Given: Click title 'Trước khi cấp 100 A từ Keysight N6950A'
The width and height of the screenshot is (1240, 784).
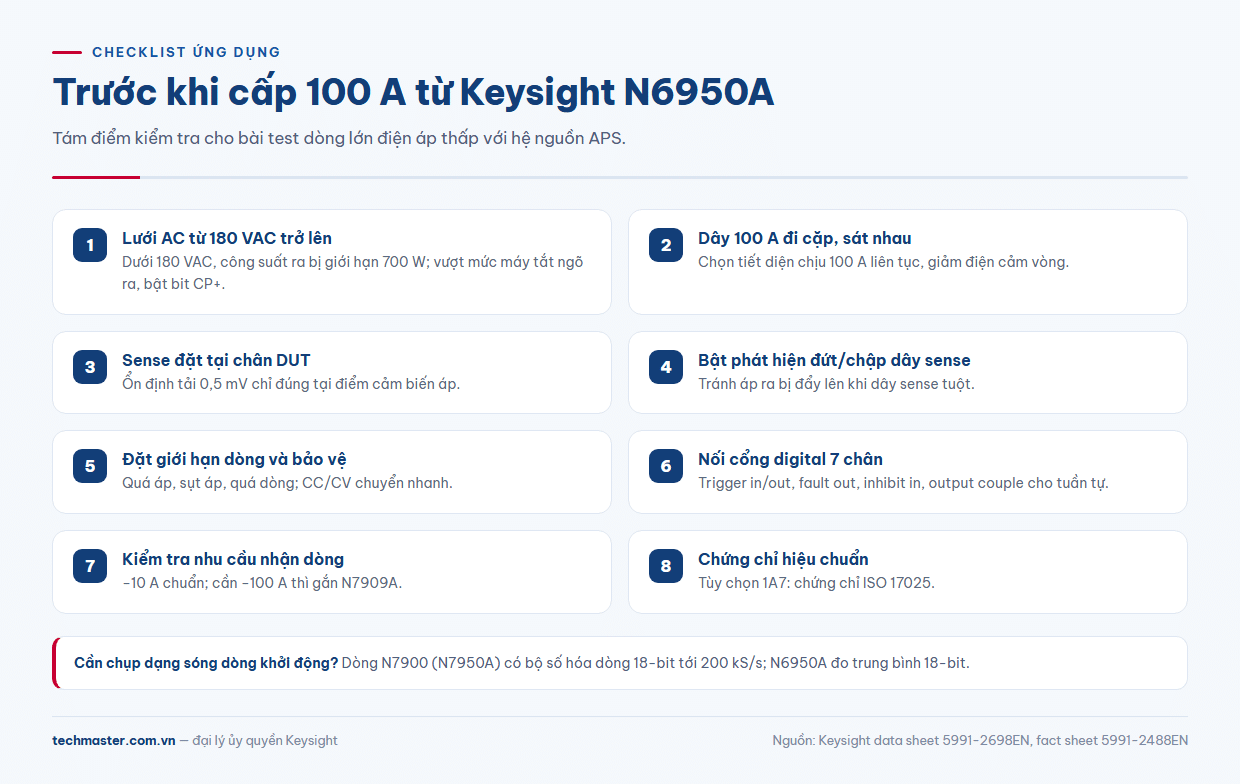Looking at the screenshot, I should point(413,92).
